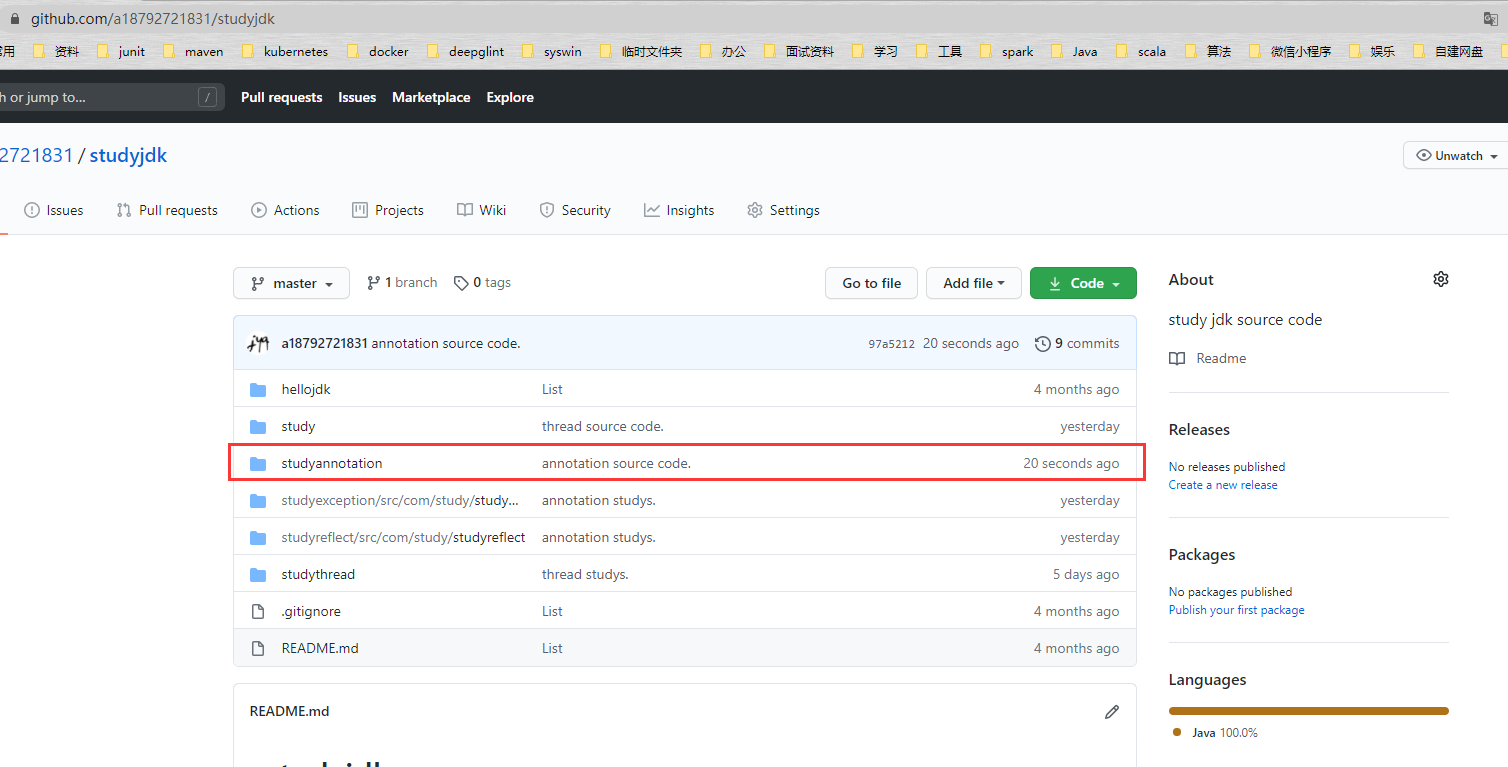Open the Issues tab

(x=55, y=211)
